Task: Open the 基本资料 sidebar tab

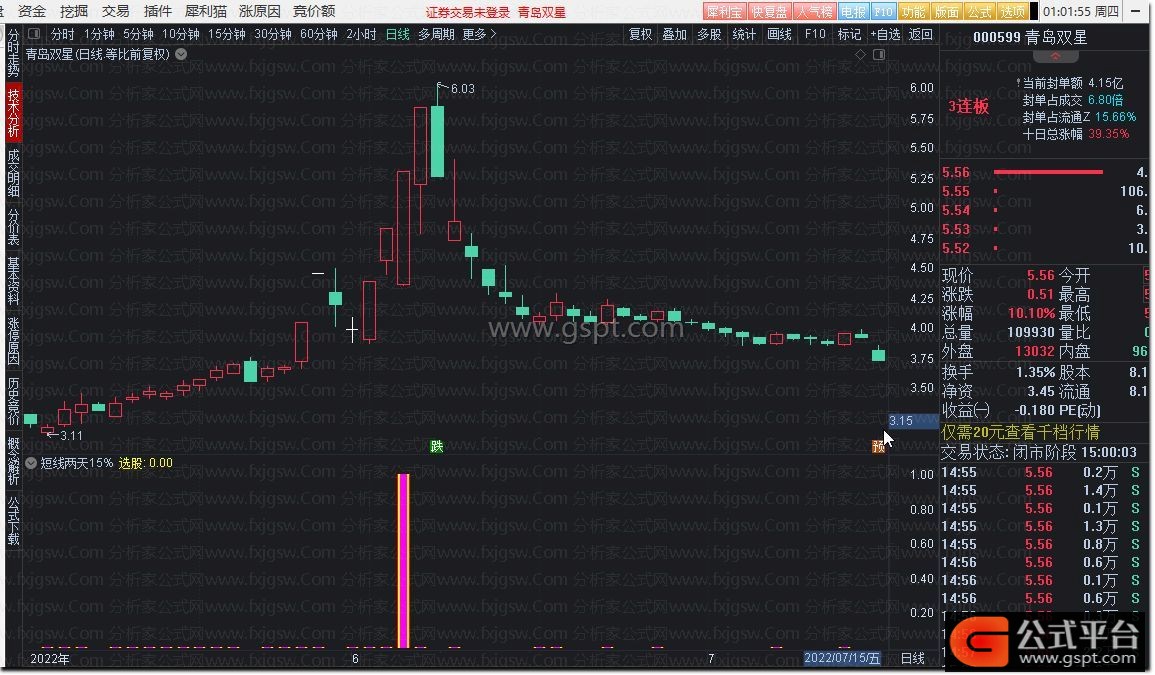Action: pos(13,281)
